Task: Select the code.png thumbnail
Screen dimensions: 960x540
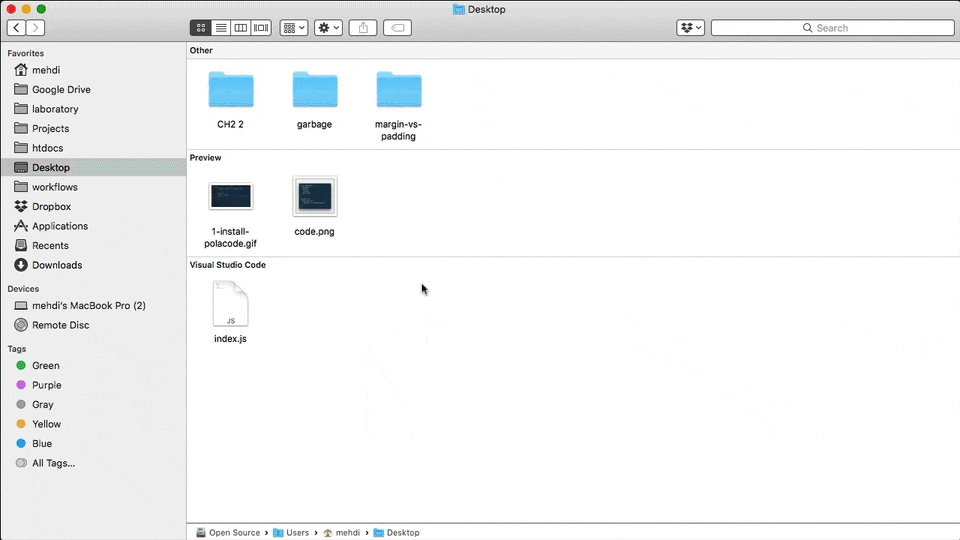Action: [315, 197]
